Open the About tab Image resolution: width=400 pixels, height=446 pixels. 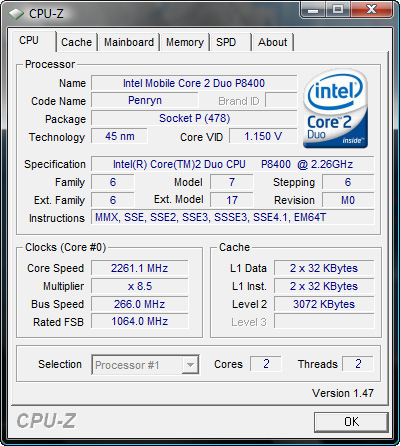pyautogui.click(x=272, y=42)
